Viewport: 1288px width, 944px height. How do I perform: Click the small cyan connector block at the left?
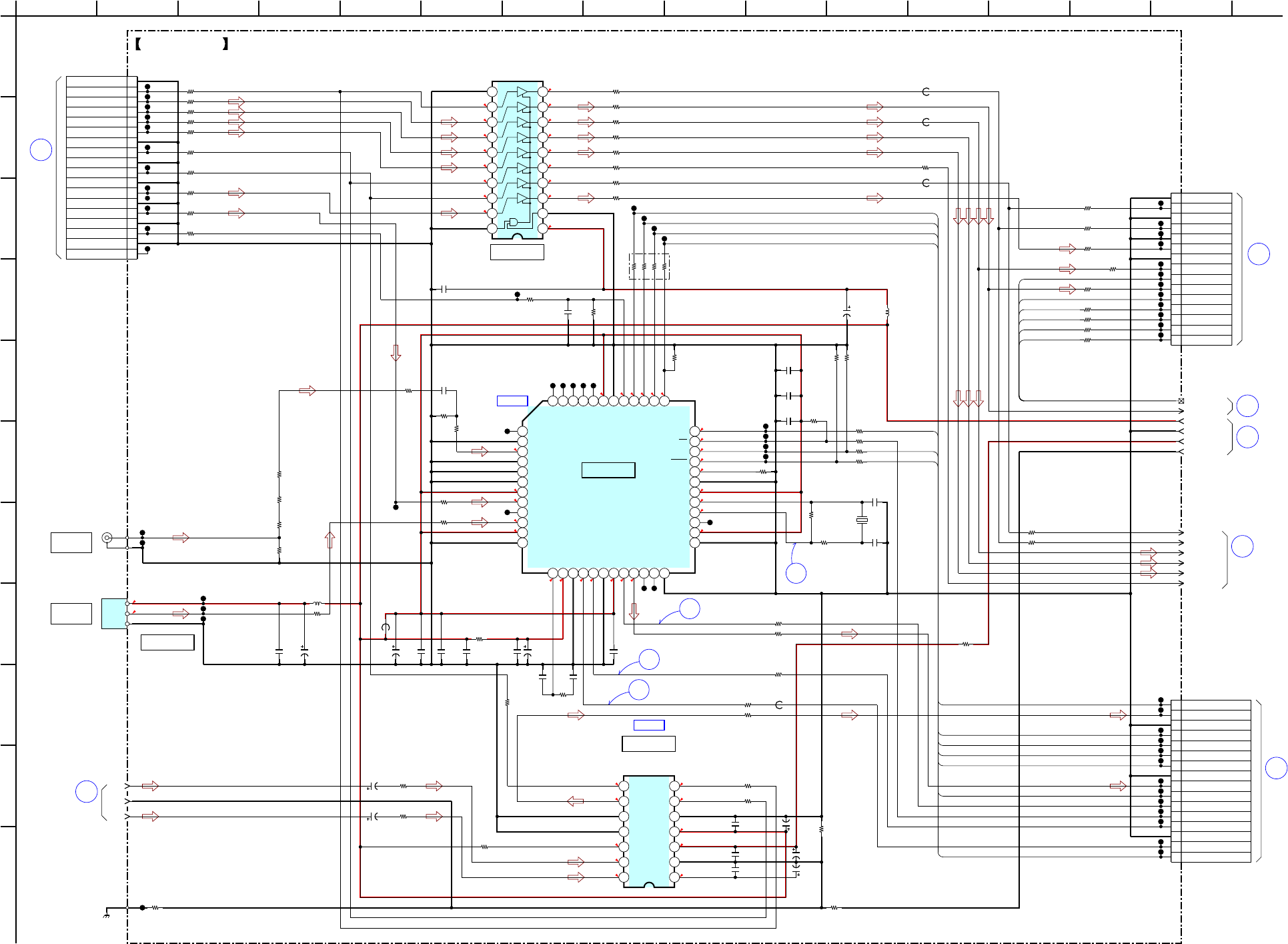[x=113, y=613]
